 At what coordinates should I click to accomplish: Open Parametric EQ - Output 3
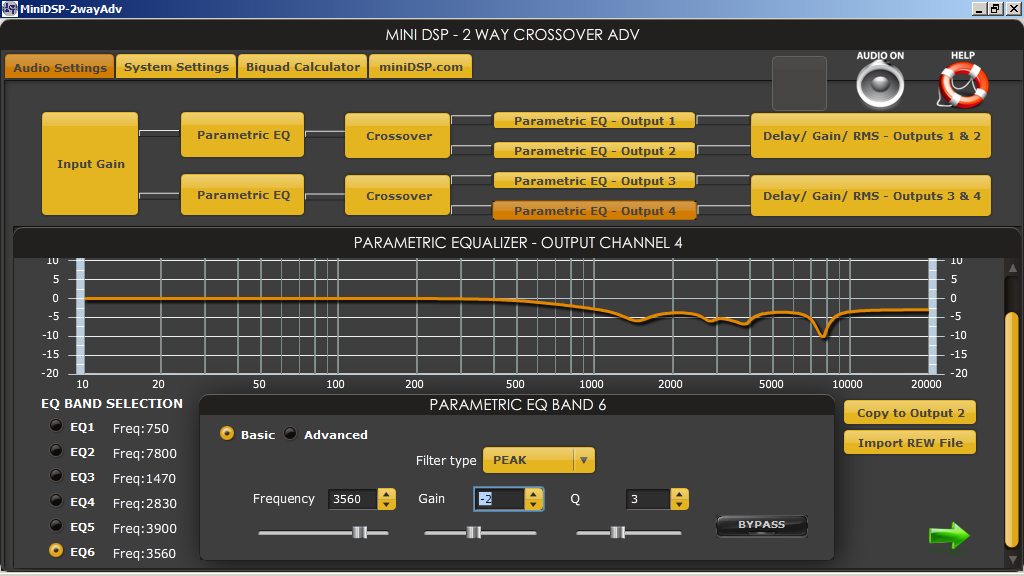coord(594,181)
